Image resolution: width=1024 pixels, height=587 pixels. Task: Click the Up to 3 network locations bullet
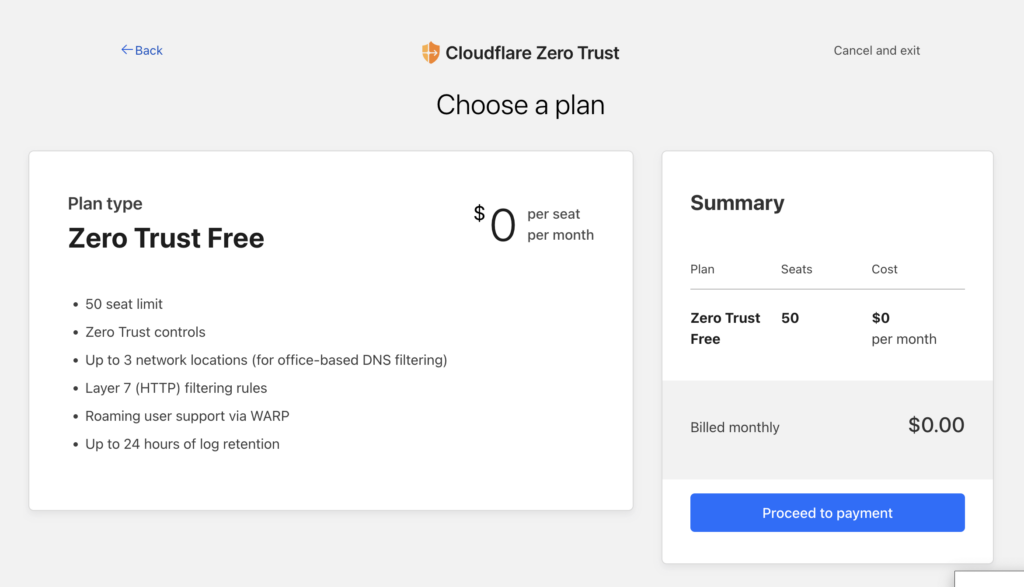pyautogui.click(x=266, y=360)
